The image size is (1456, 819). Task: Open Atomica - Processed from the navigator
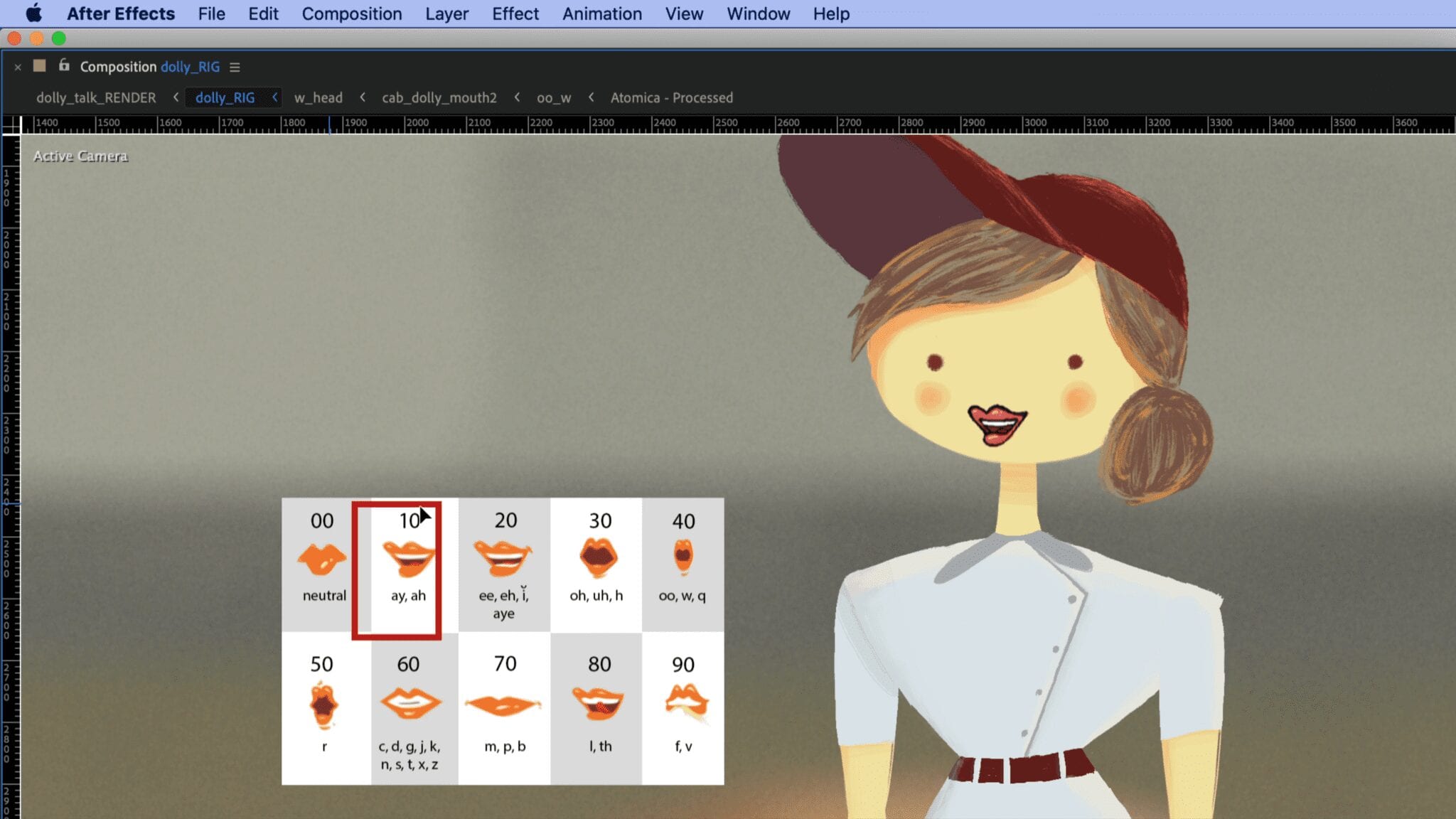671,97
